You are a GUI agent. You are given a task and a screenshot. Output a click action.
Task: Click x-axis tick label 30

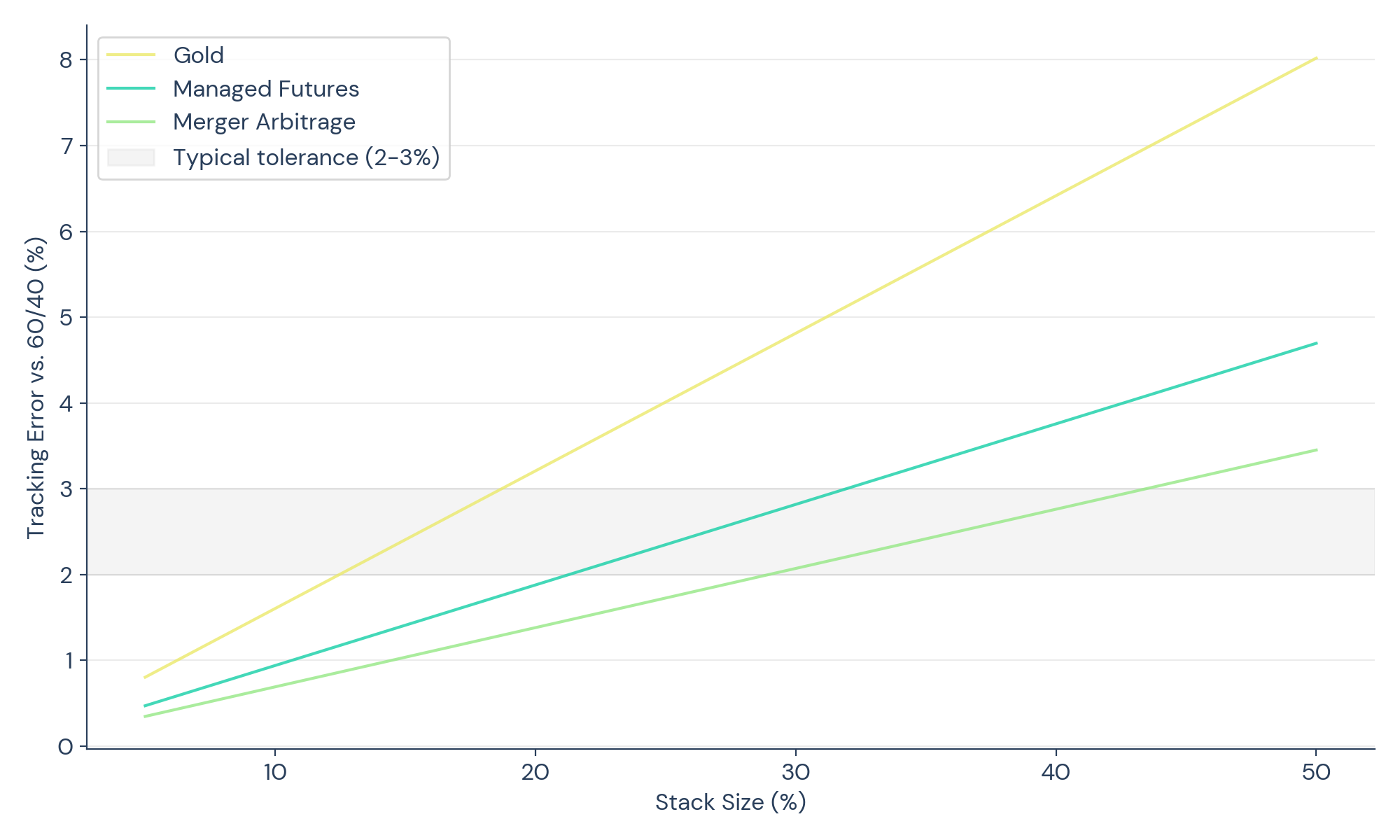pyautogui.click(x=796, y=773)
